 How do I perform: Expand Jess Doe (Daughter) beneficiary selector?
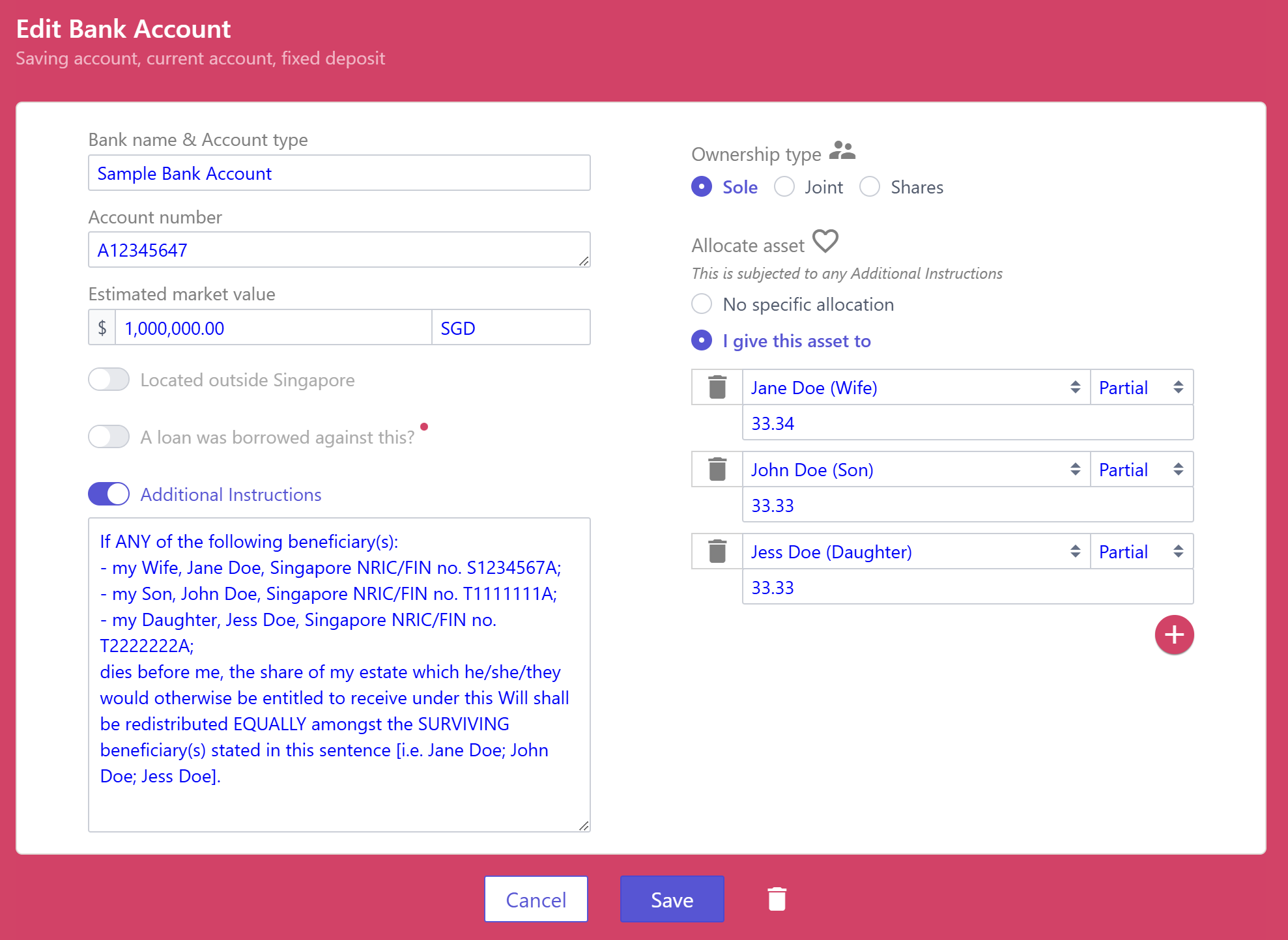(x=915, y=552)
